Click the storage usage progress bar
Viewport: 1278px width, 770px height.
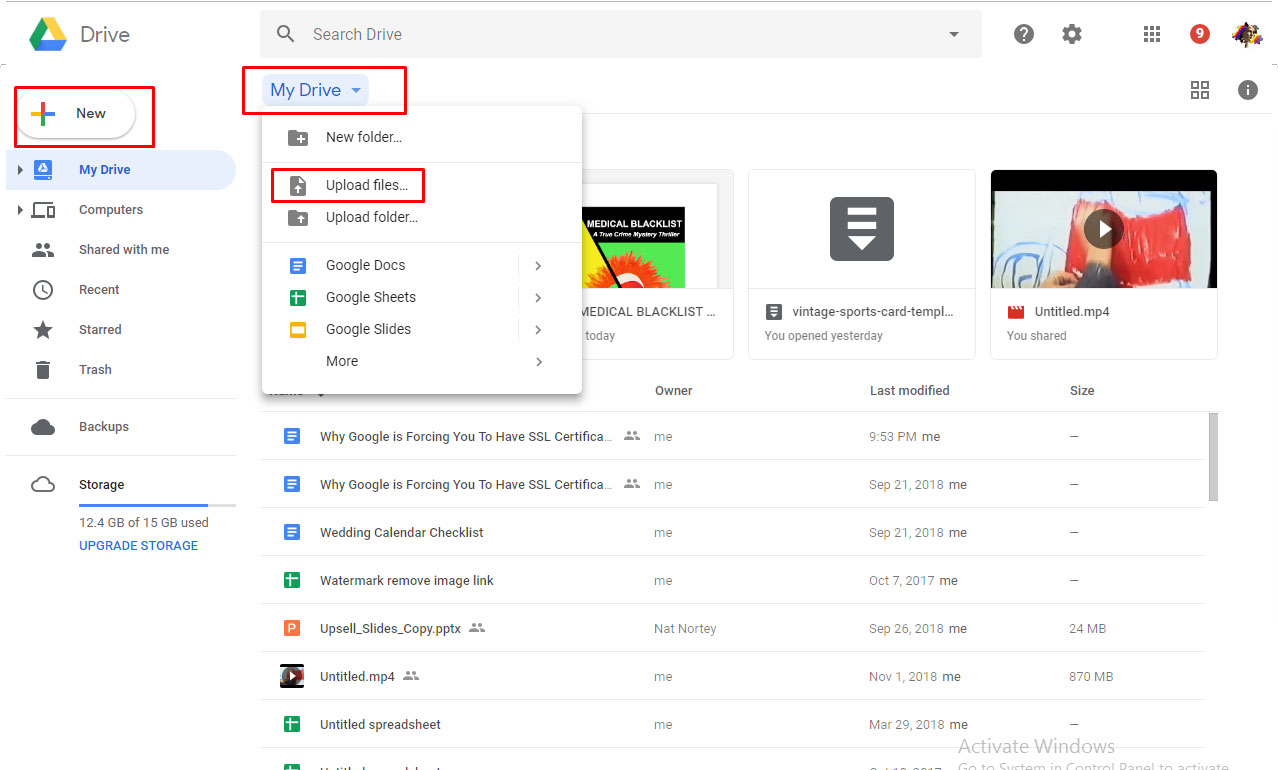coord(157,505)
